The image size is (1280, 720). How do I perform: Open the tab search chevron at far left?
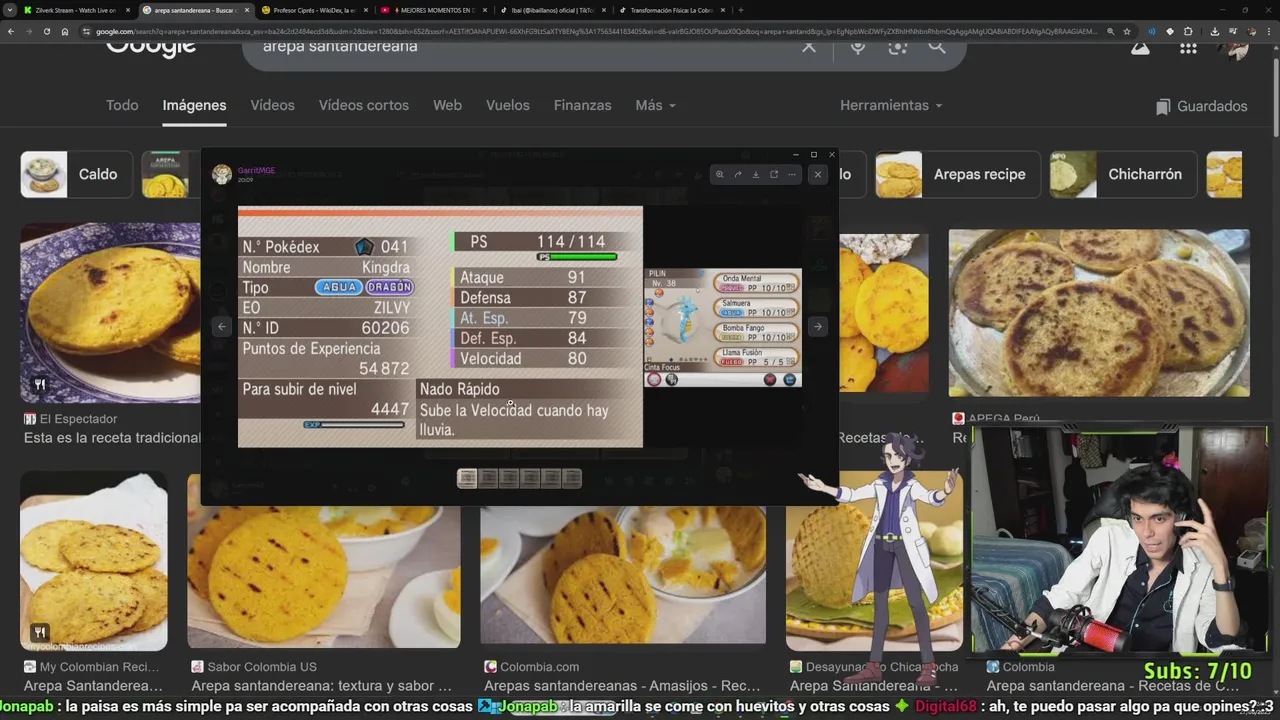[x=11, y=10]
